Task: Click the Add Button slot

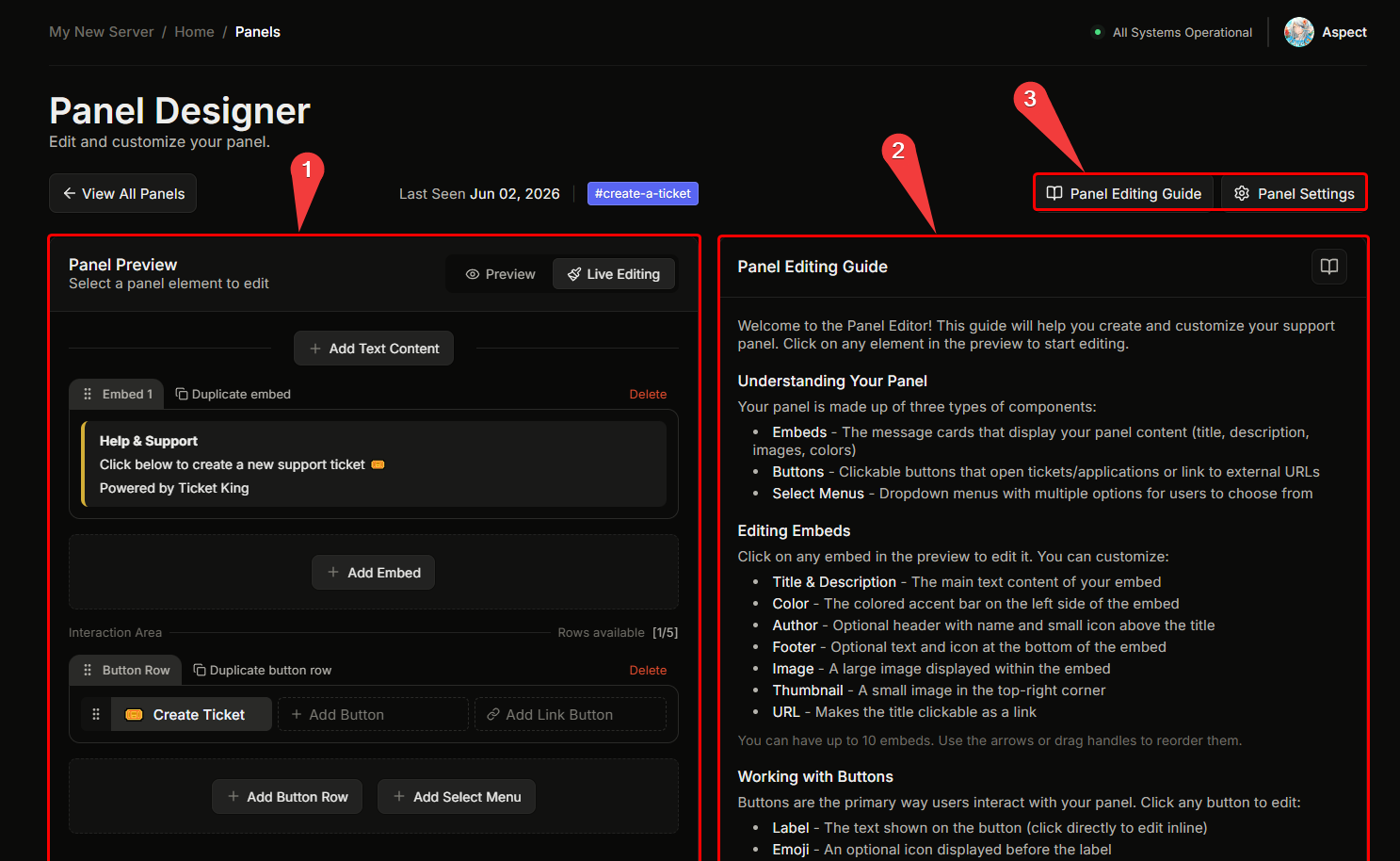Action: 373,714
